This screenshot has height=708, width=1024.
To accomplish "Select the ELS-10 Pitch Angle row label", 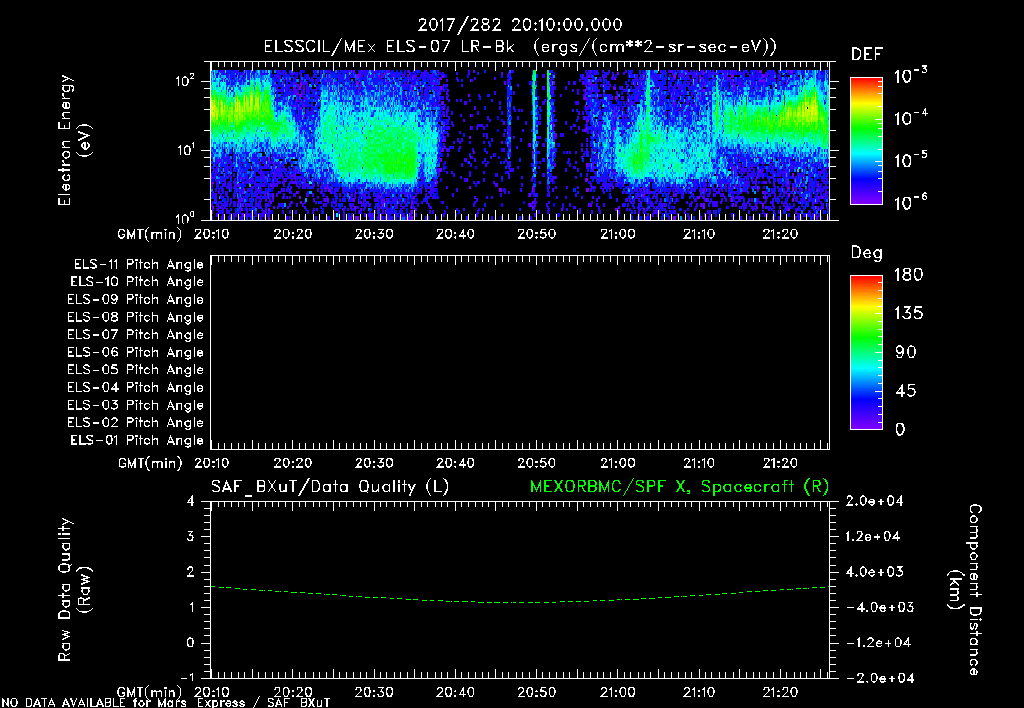I will tap(137, 282).
